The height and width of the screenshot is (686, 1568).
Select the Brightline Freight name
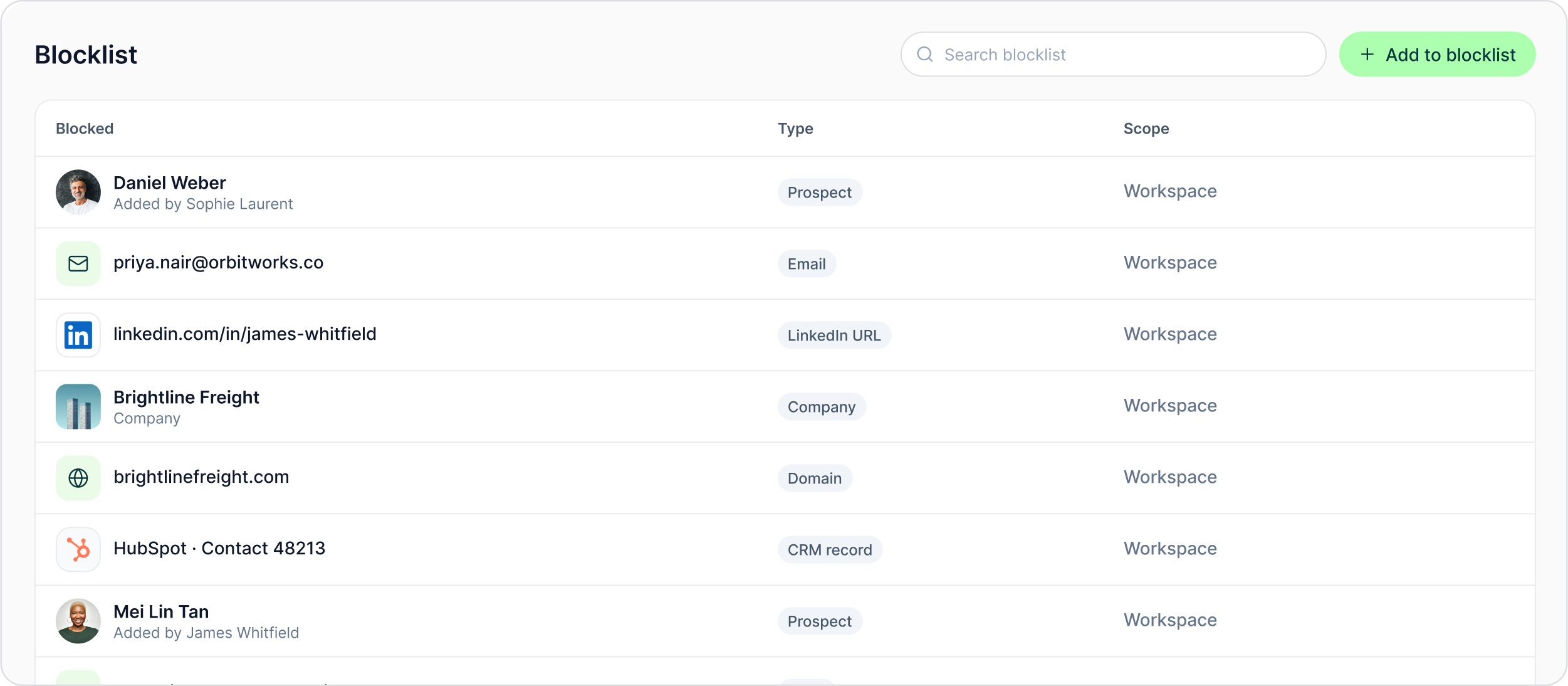coord(186,397)
